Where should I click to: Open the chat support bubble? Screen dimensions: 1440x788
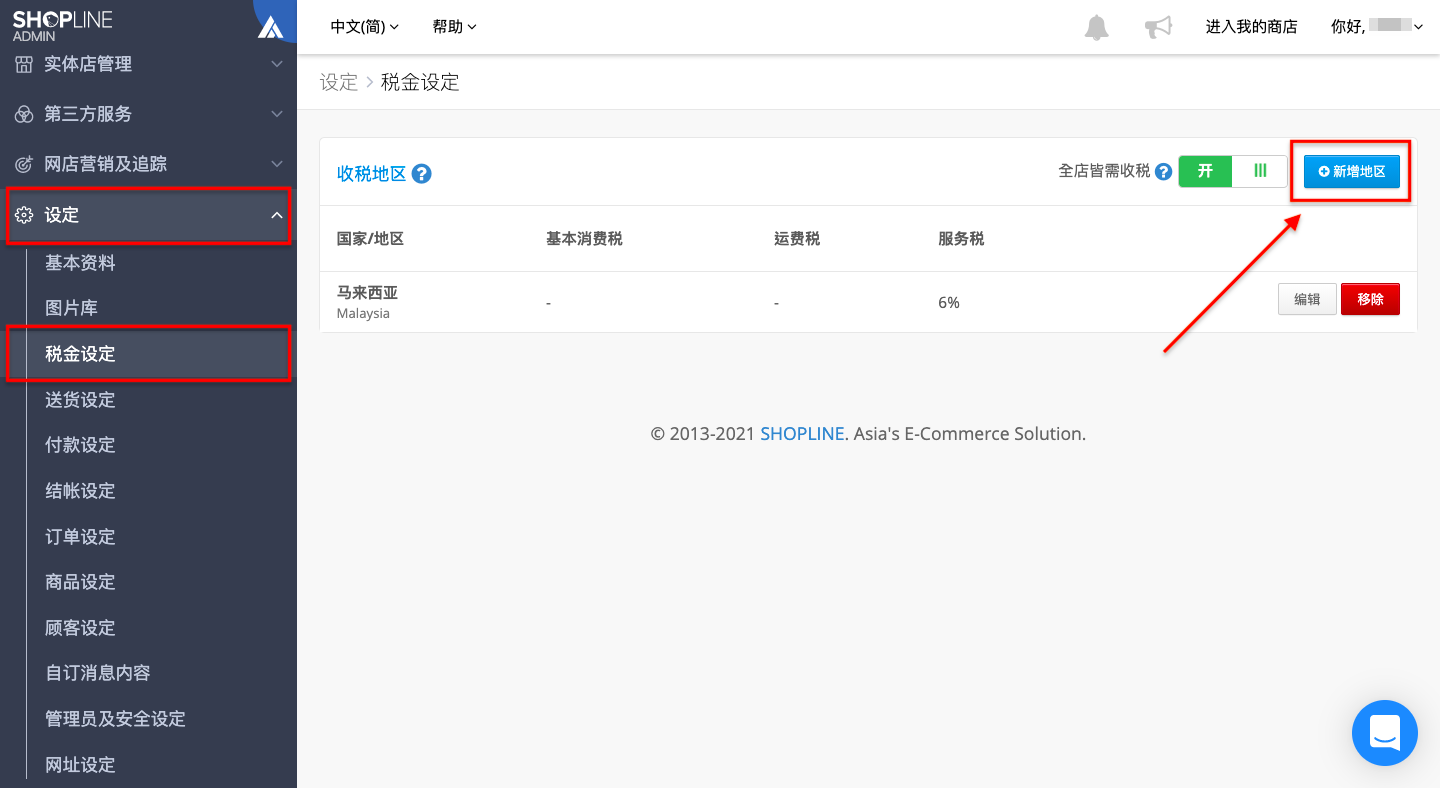coord(1385,733)
